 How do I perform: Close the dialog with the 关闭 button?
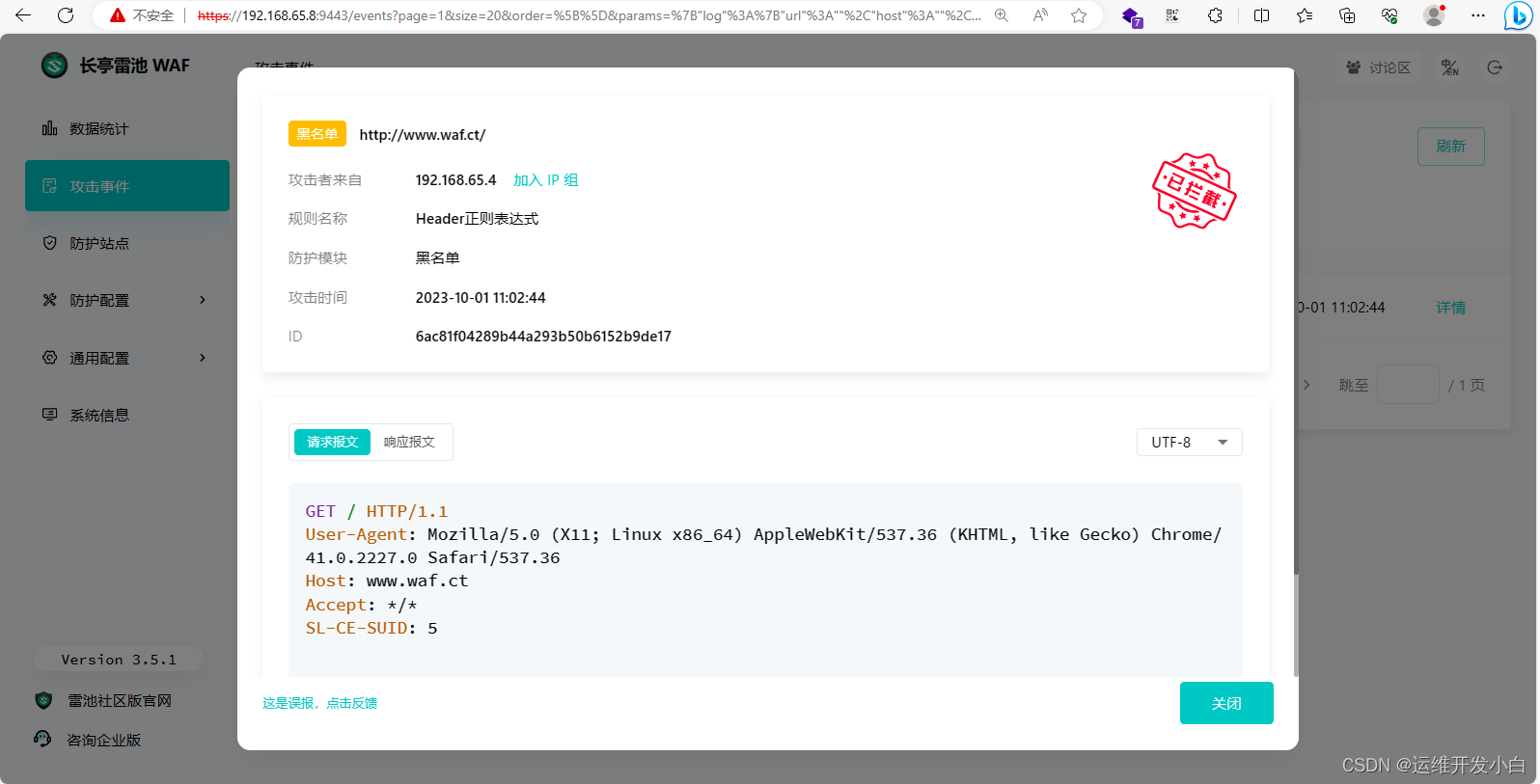[1226, 703]
